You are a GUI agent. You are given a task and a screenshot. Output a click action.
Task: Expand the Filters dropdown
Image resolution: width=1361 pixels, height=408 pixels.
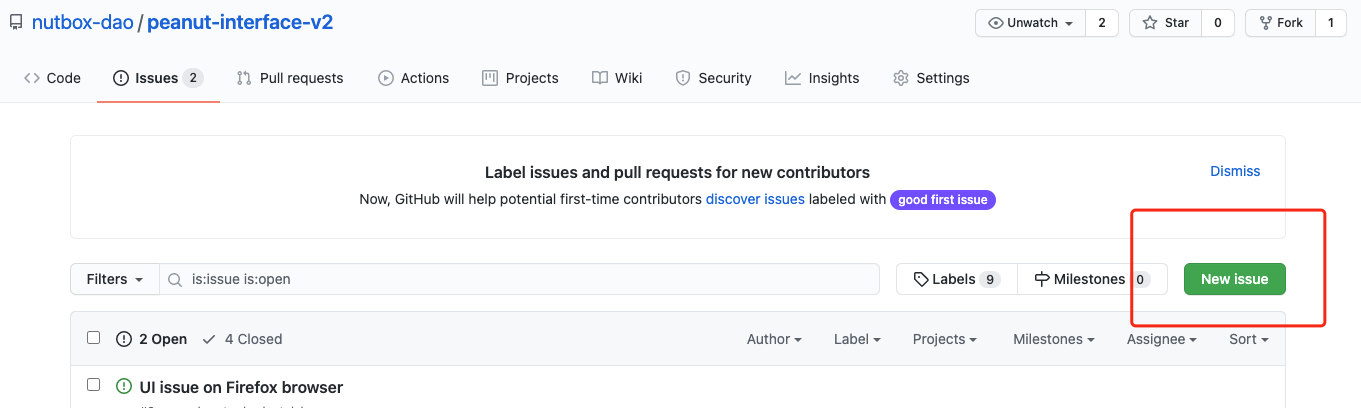115,280
